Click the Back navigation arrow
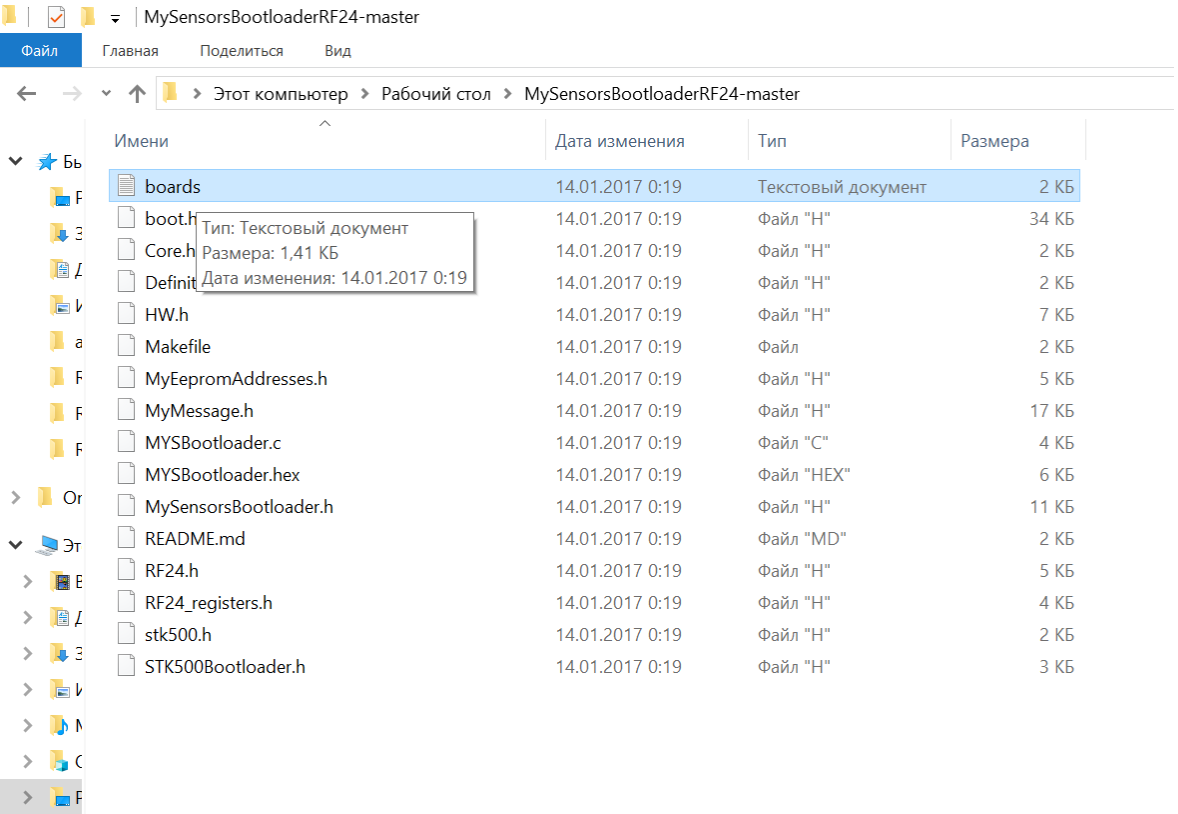This screenshot has width=1178, height=814. pyautogui.click(x=27, y=94)
